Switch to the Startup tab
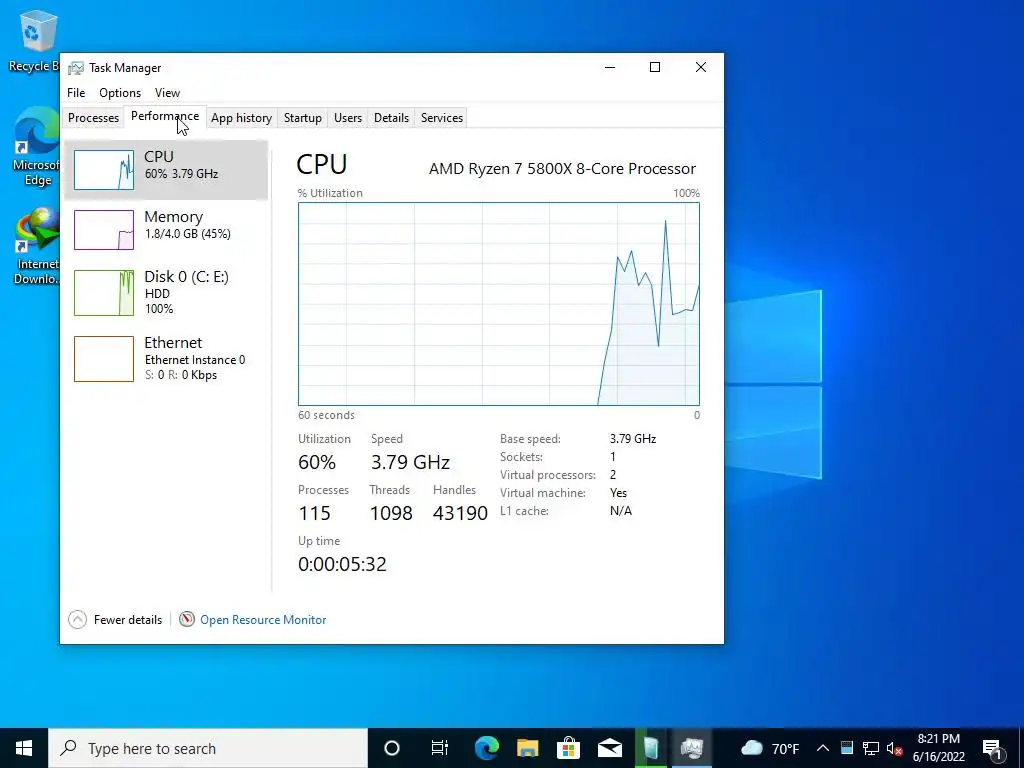1024x768 pixels. [302, 118]
